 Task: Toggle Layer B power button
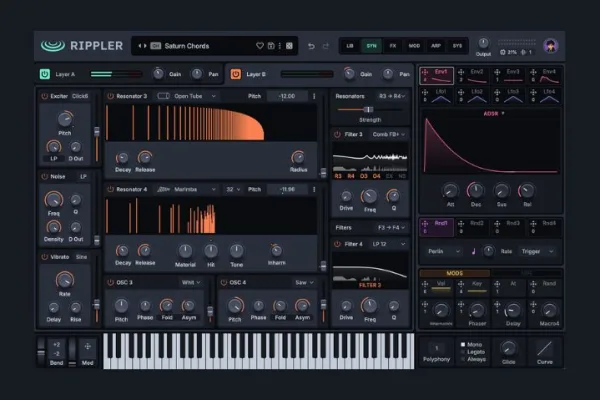236,74
